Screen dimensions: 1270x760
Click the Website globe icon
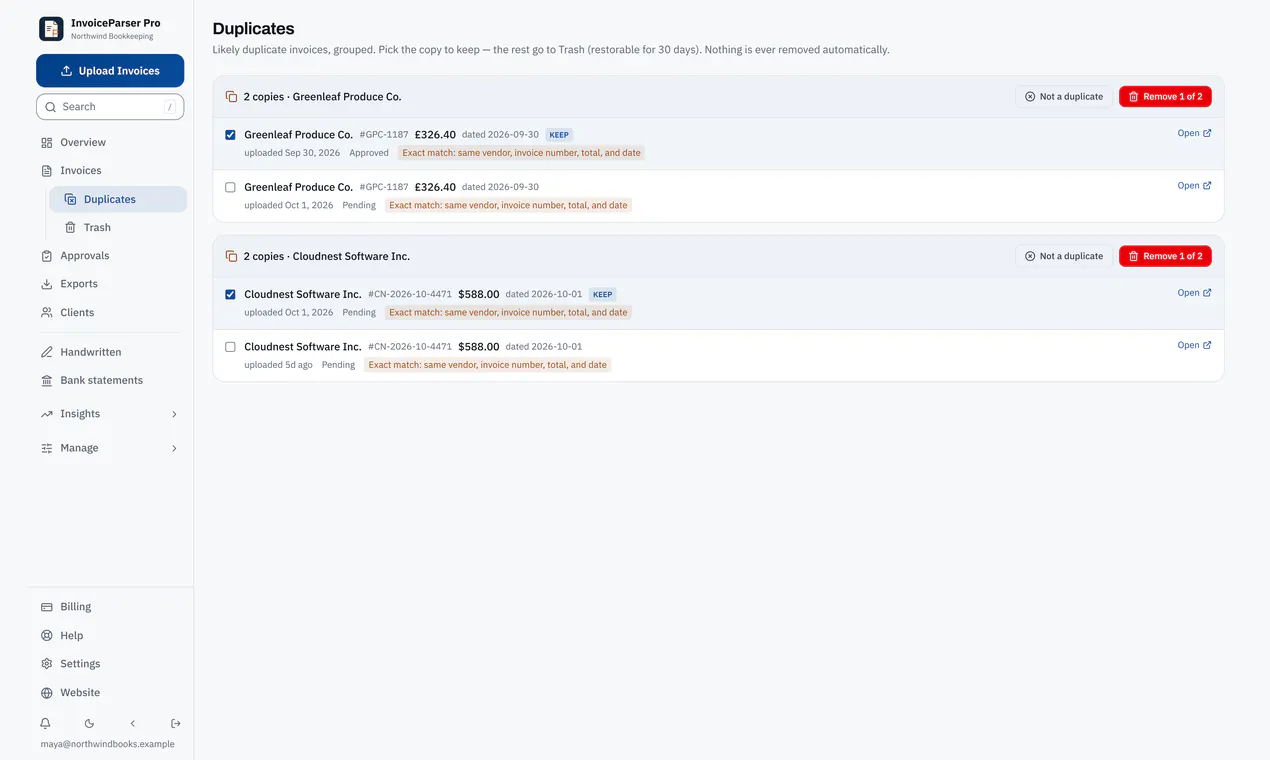(46, 693)
